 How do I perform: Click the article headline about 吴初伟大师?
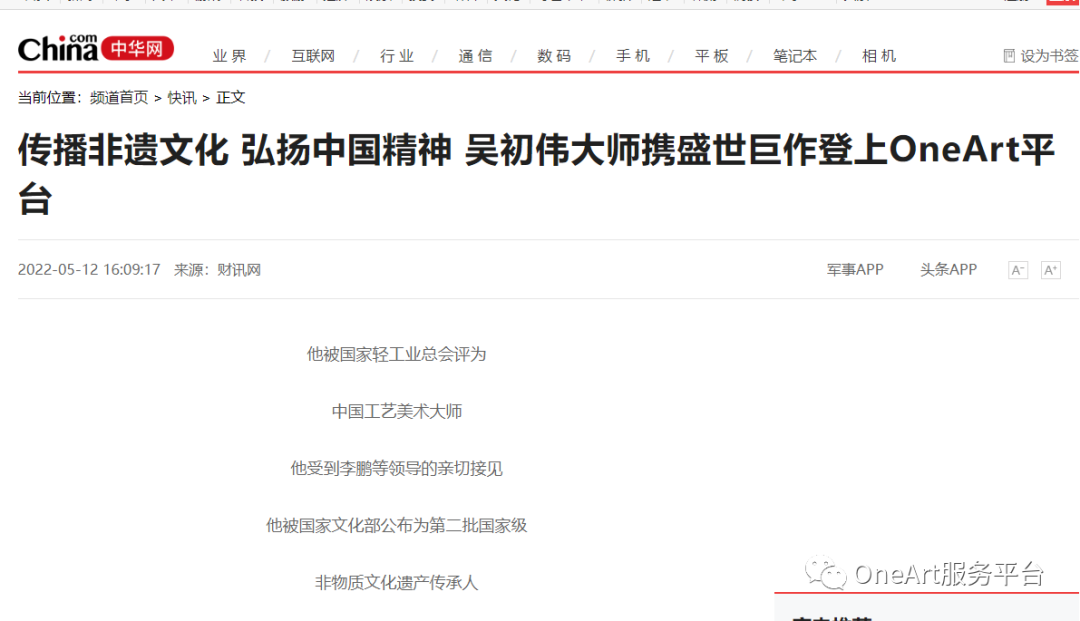coord(537,174)
